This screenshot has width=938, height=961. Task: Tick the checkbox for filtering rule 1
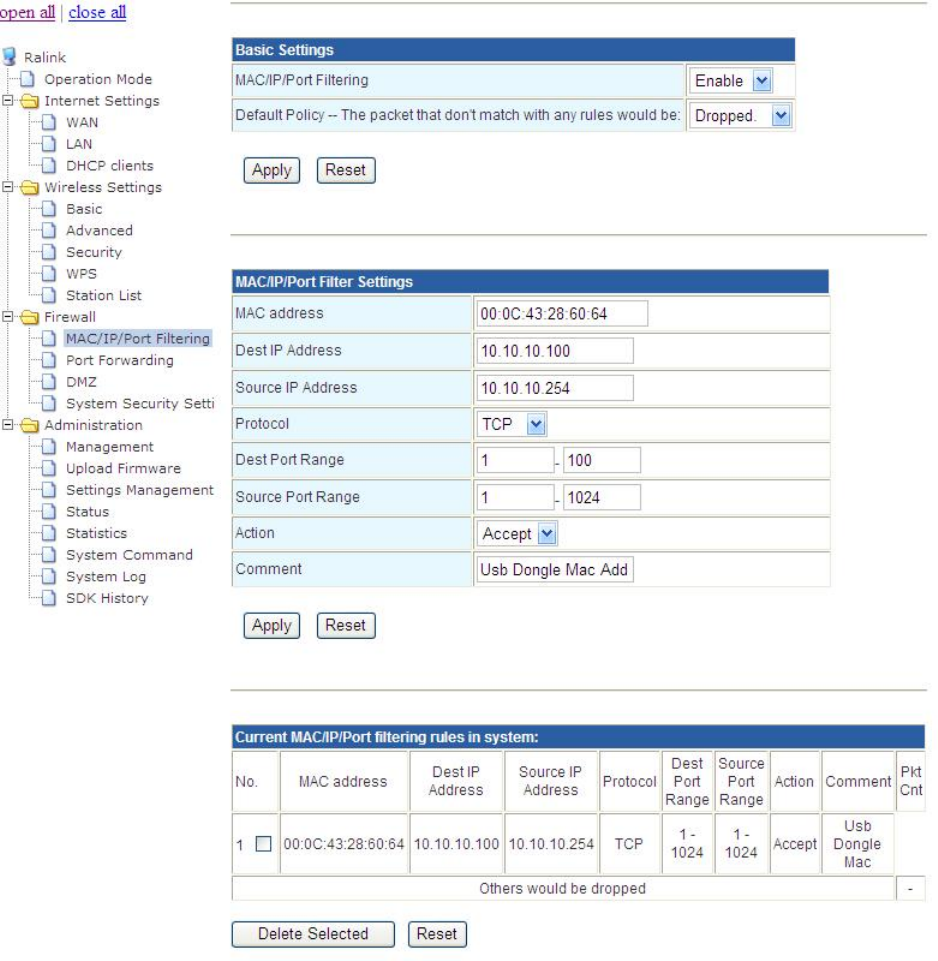[x=263, y=843]
